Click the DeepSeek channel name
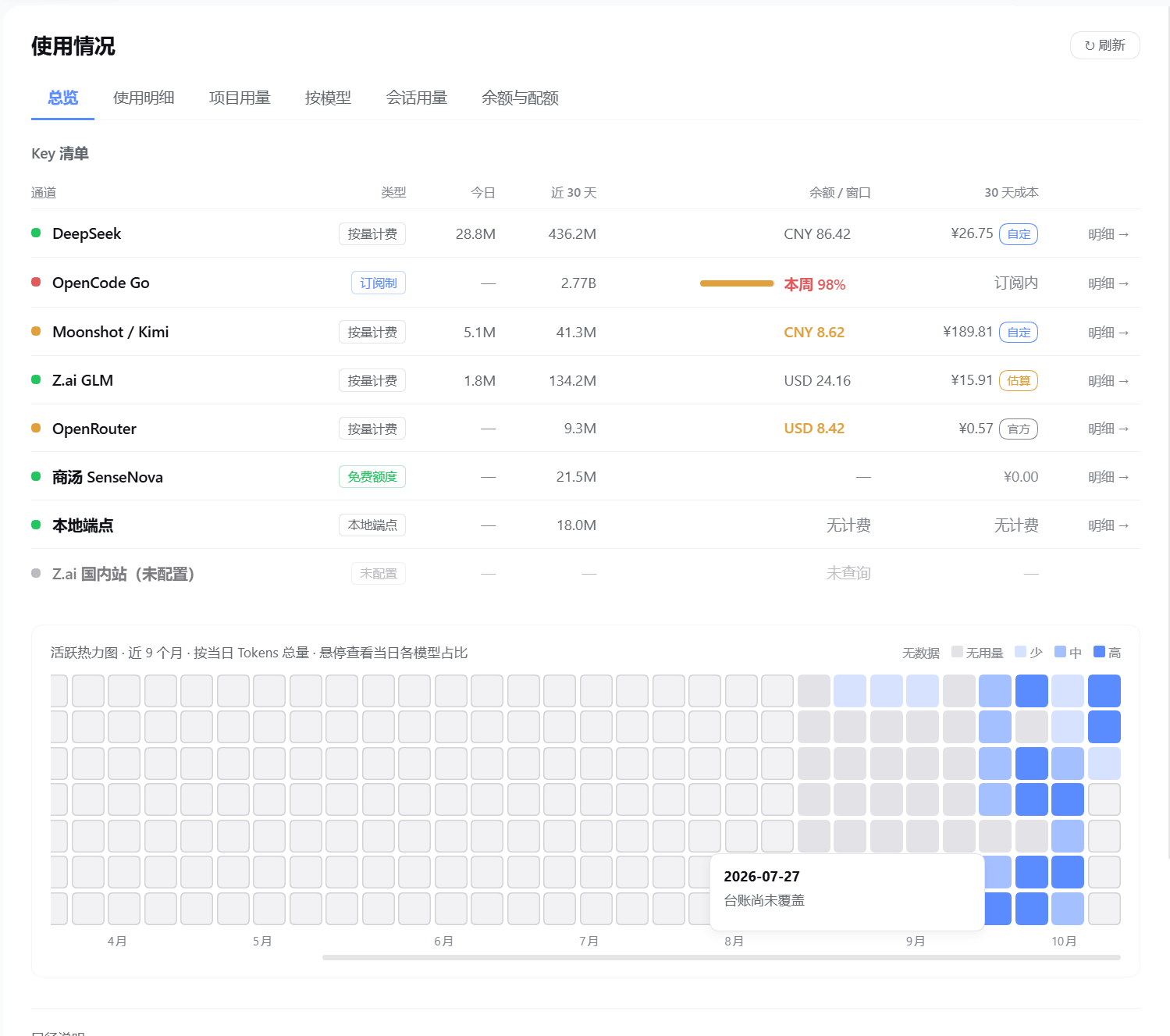The image size is (1170, 1036). [87, 234]
